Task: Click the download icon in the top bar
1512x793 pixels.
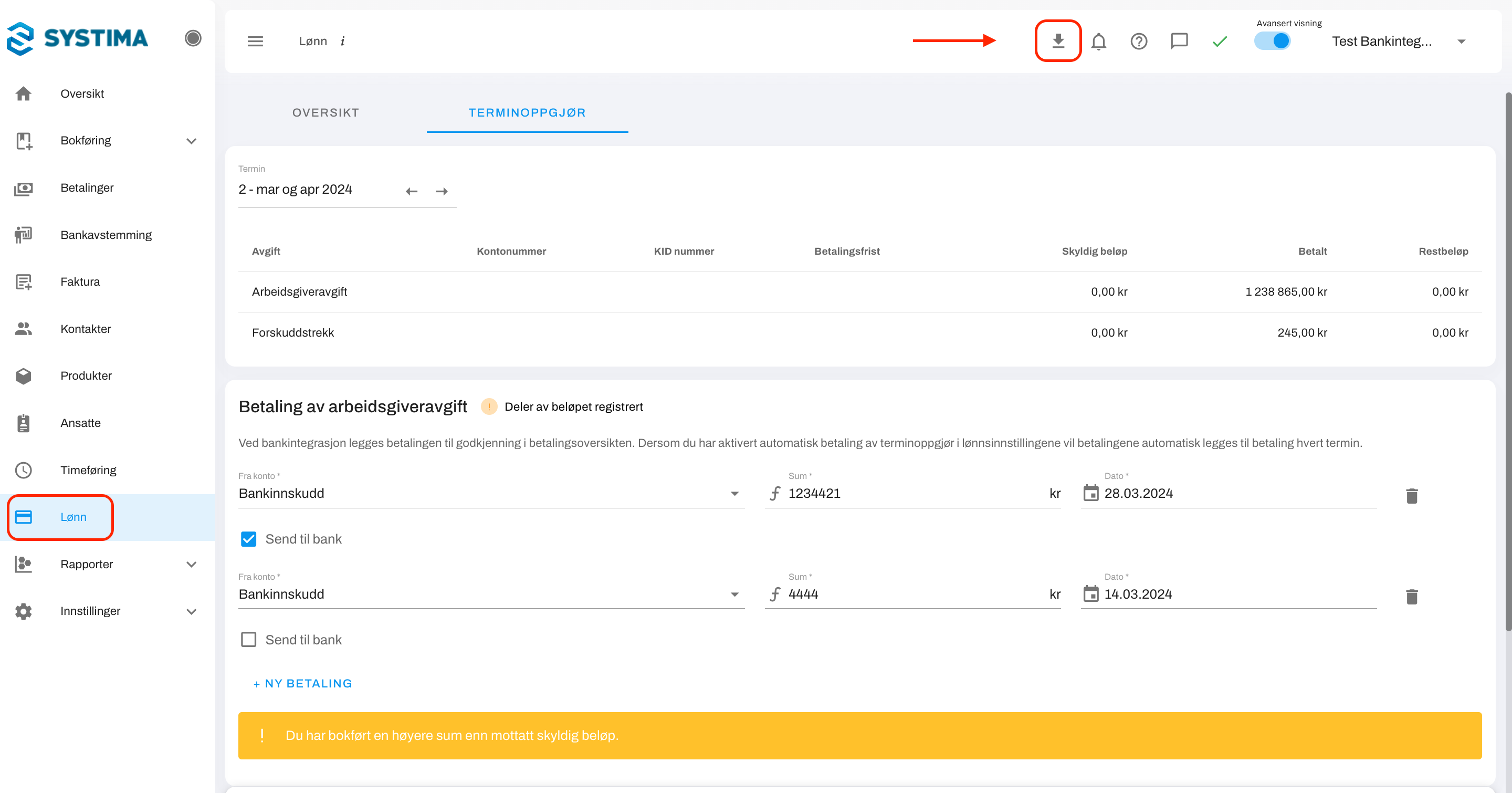Action: coord(1058,40)
